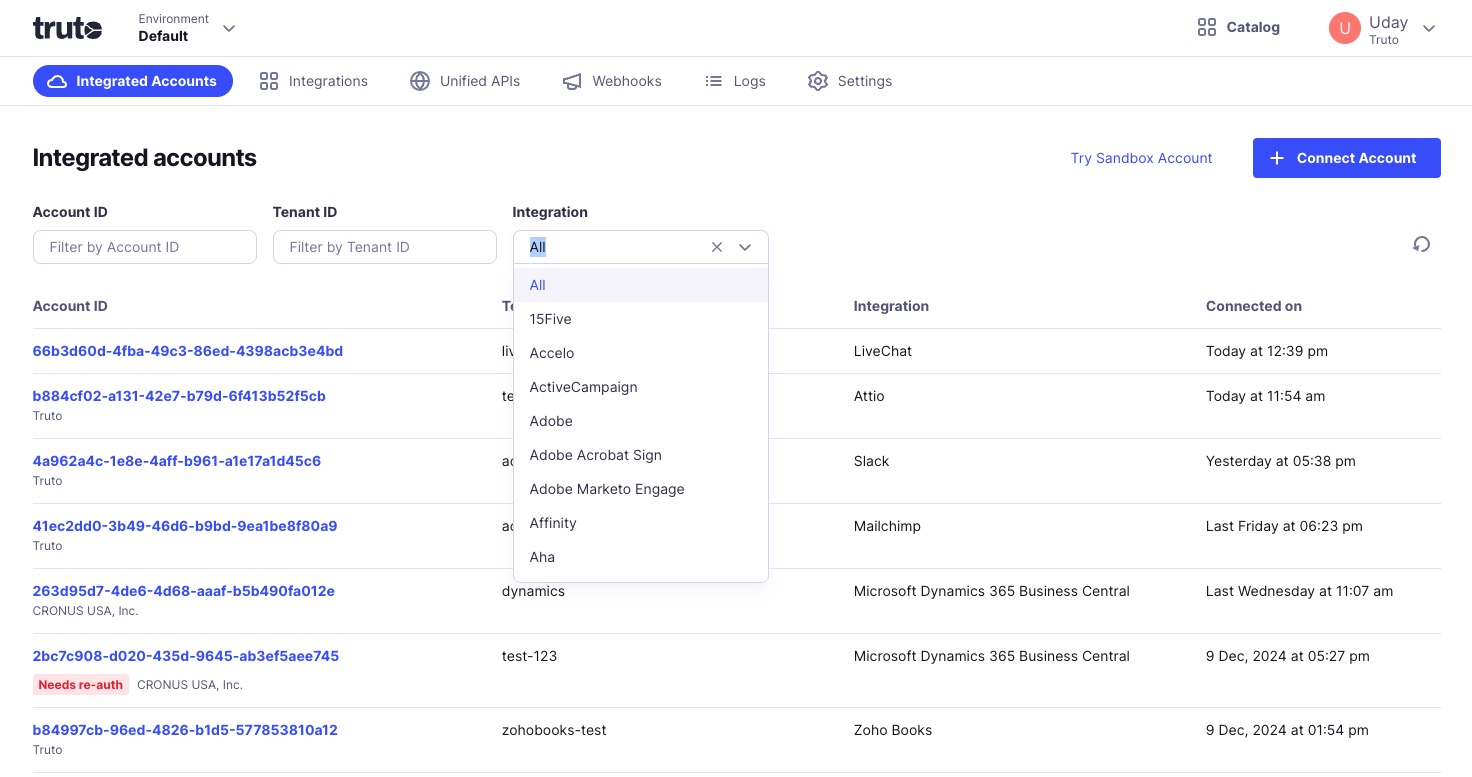The image size is (1472, 777).
Task: Click the Needs re-auth badge
Action: click(x=81, y=685)
